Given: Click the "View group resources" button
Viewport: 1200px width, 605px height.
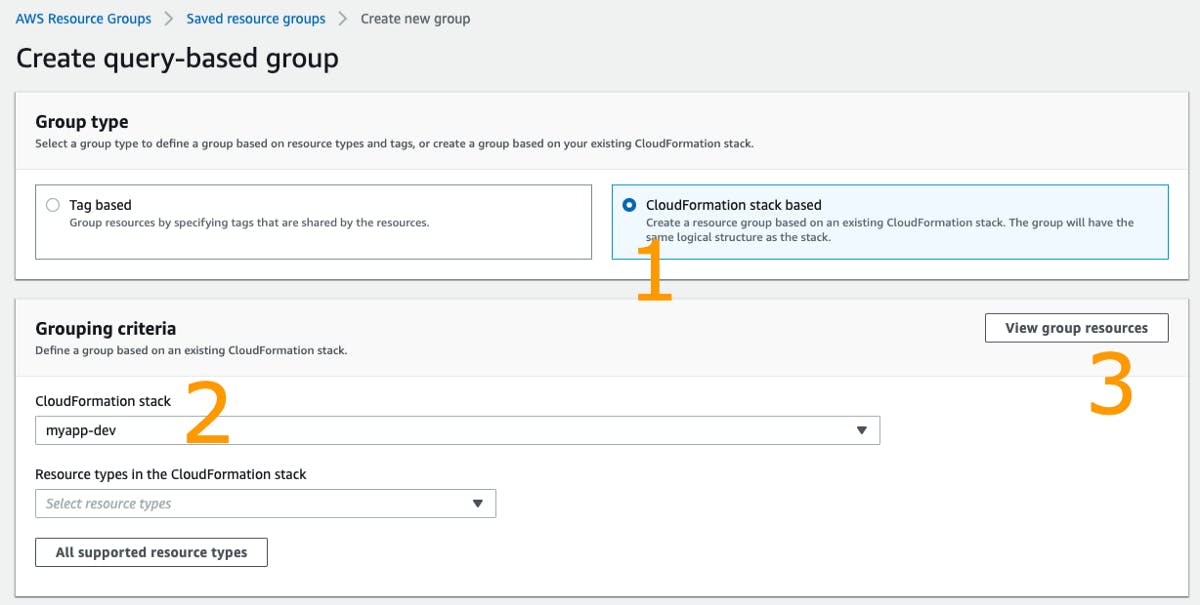Looking at the screenshot, I should click(x=1076, y=327).
